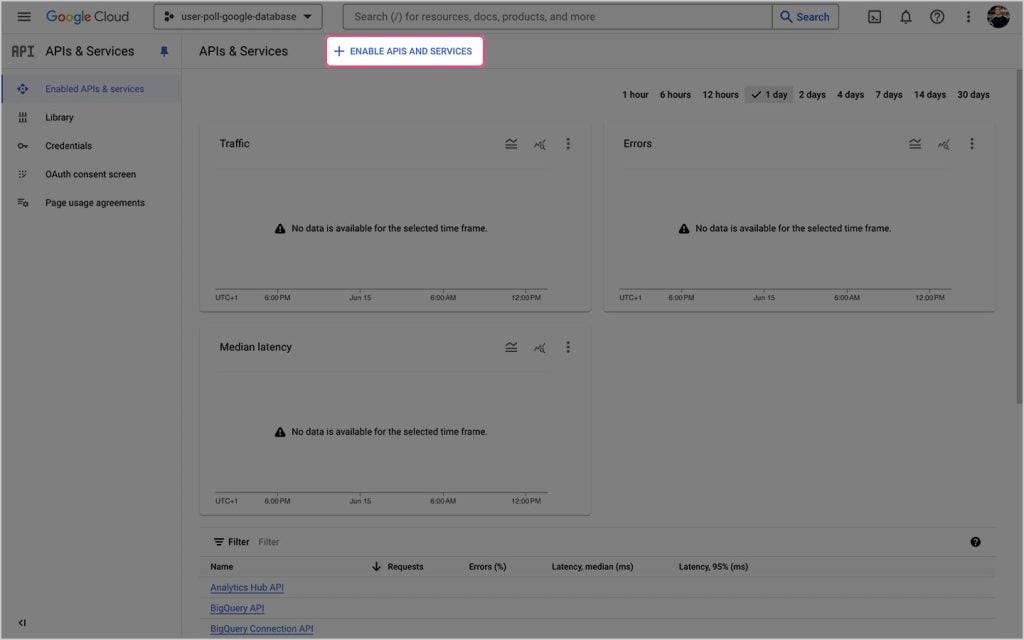The image size is (1024, 640).
Task: Unpin APIs & Services with the pin icon
Action: pyautogui.click(x=164, y=51)
